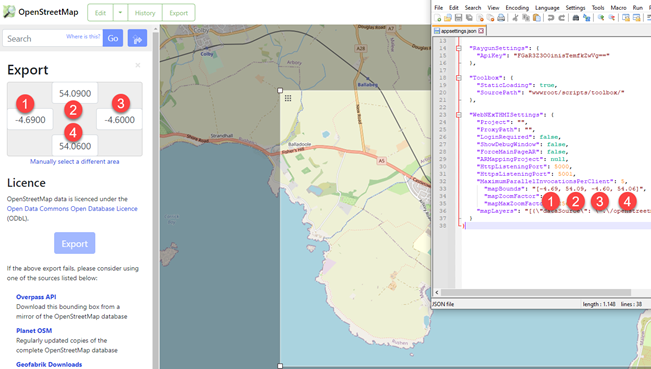Open the Overpass API link
Image resolution: width=651 pixels, height=369 pixels.
[36, 297]
